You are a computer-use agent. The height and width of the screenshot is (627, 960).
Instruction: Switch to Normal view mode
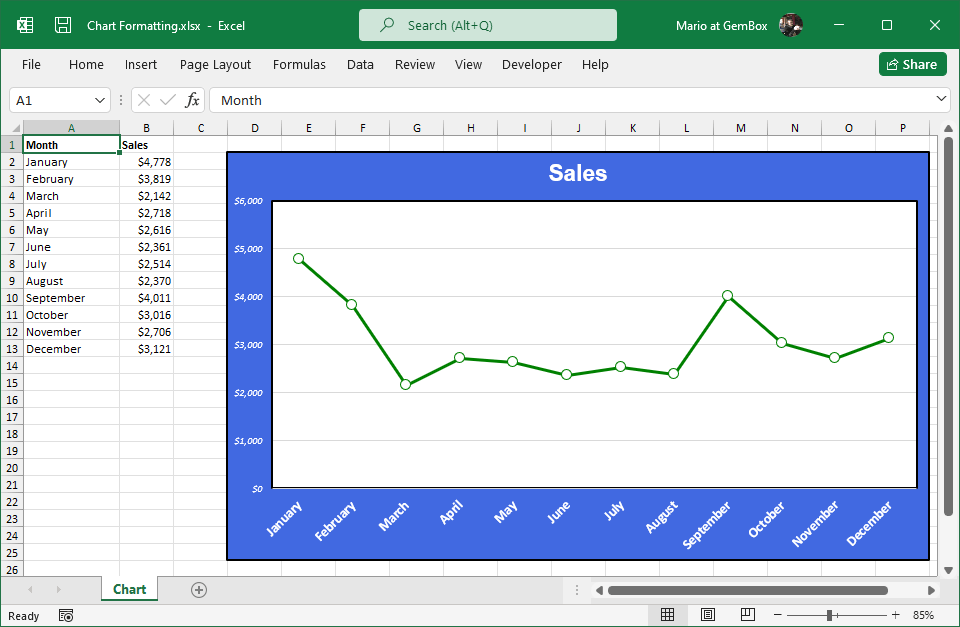pyautogui.click(x=668, y=615)
